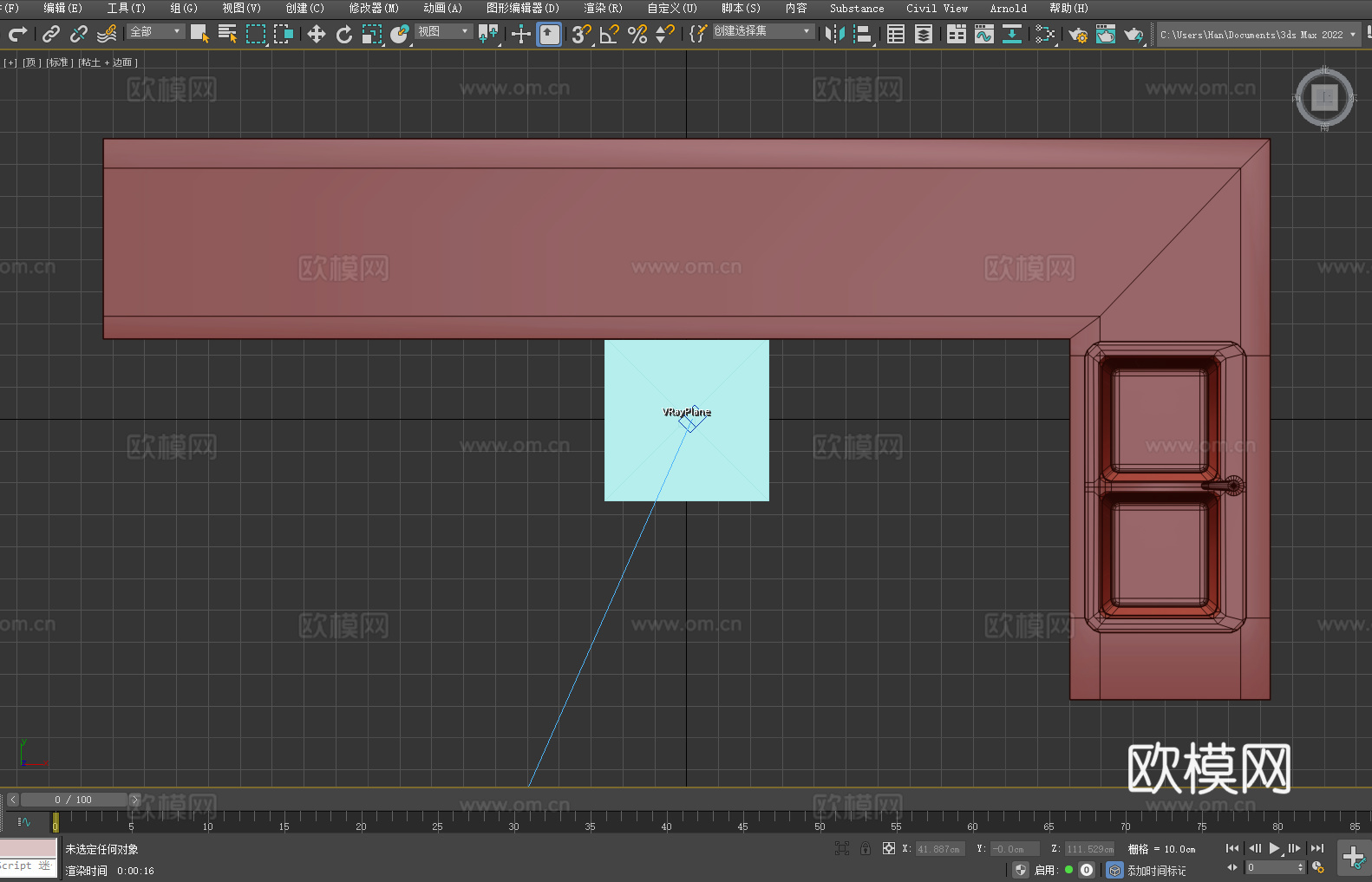
Task: Open the Arnold menu
Action: (1008, 8)
